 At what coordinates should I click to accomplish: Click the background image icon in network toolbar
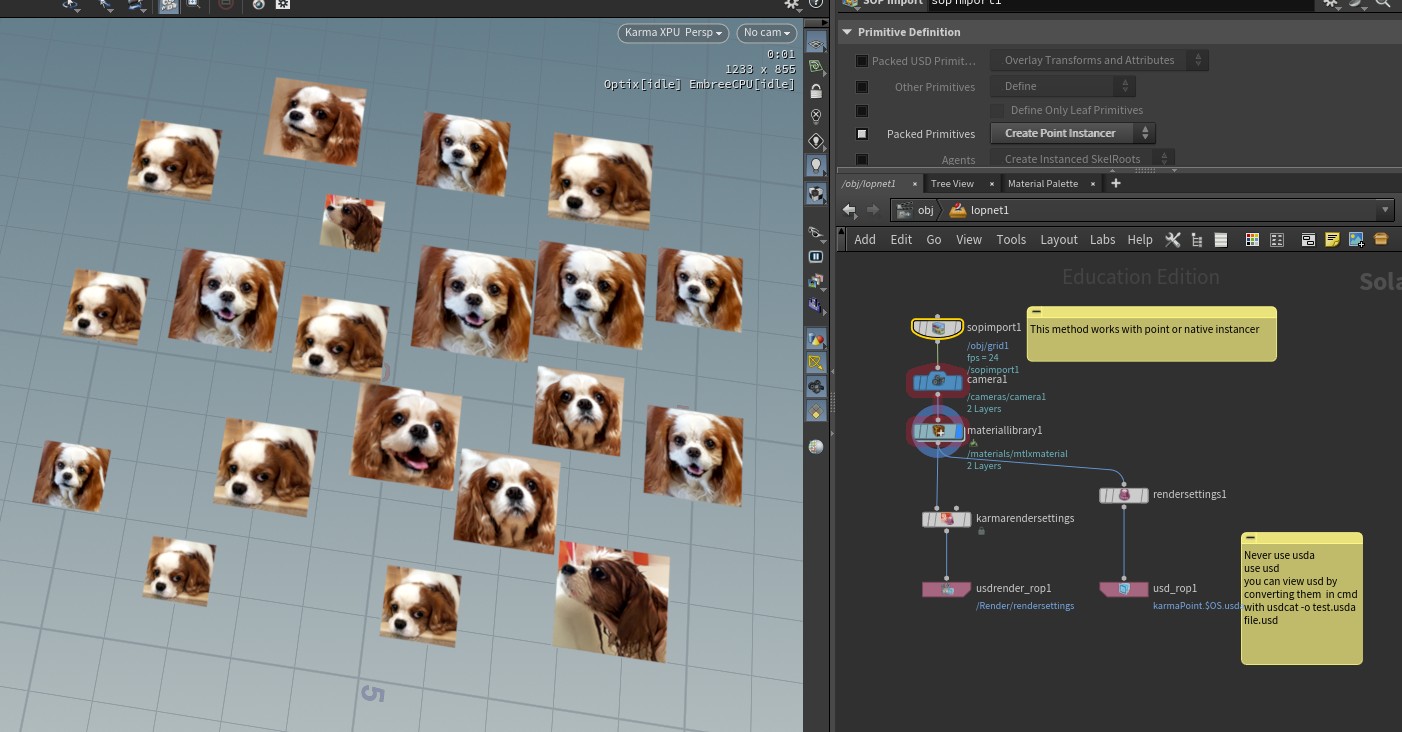pyautogui.click(x=1356, y=240)
